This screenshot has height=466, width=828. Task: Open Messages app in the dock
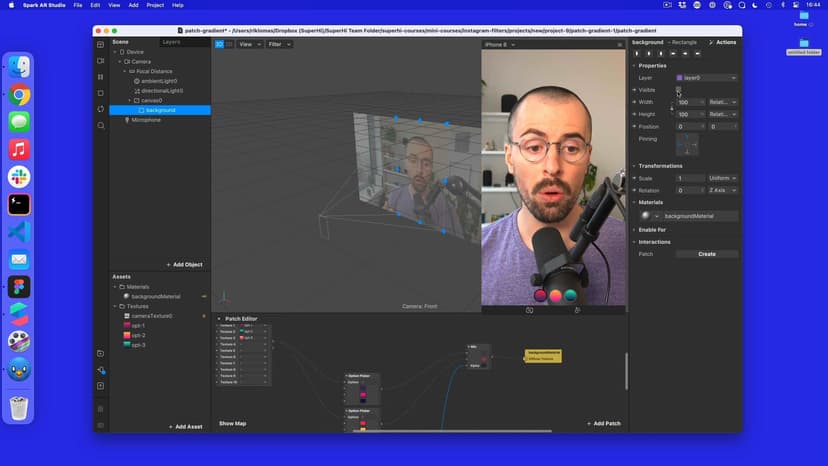[19, 122]
